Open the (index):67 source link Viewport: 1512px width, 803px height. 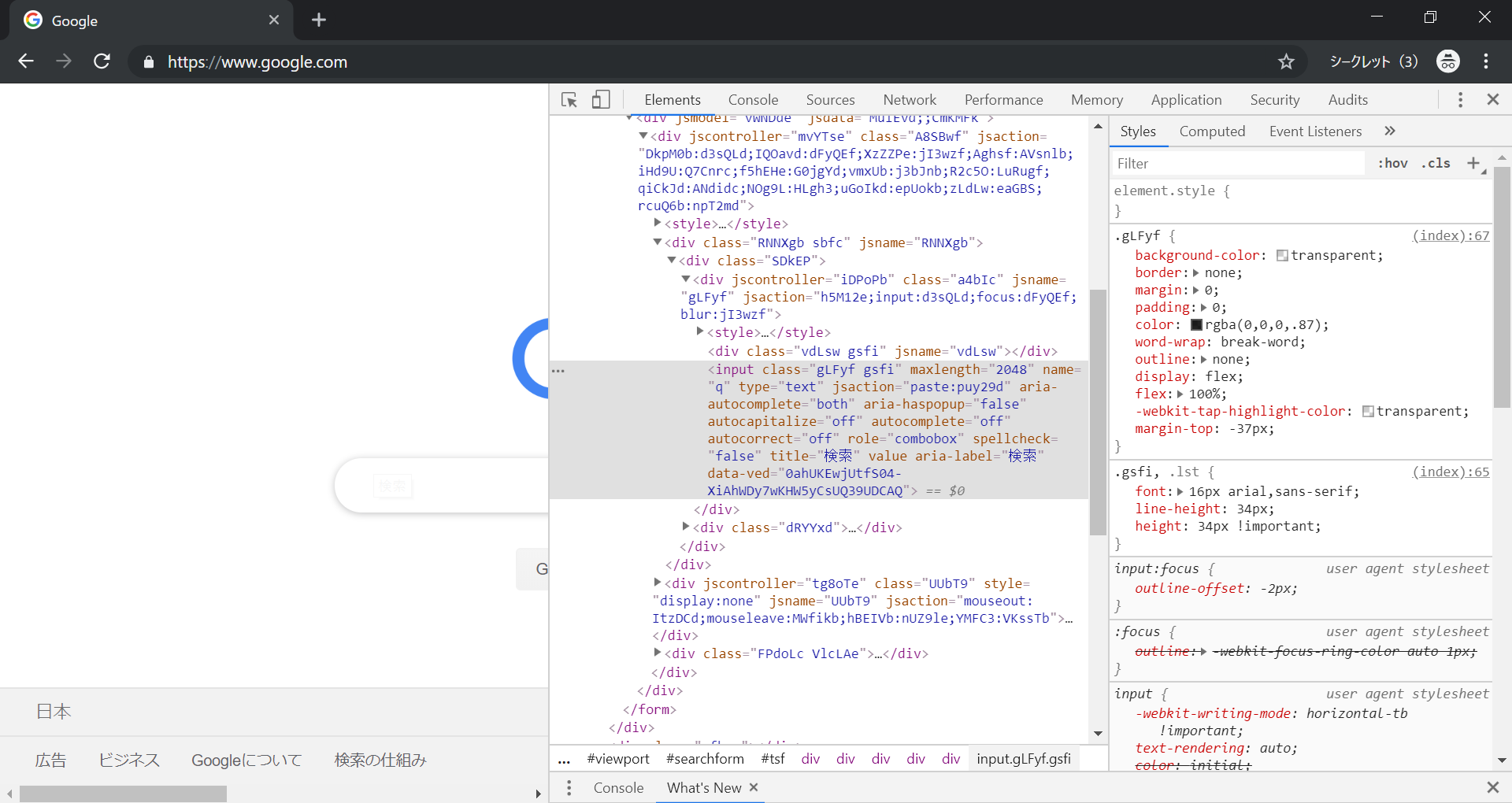(1451, 235)
